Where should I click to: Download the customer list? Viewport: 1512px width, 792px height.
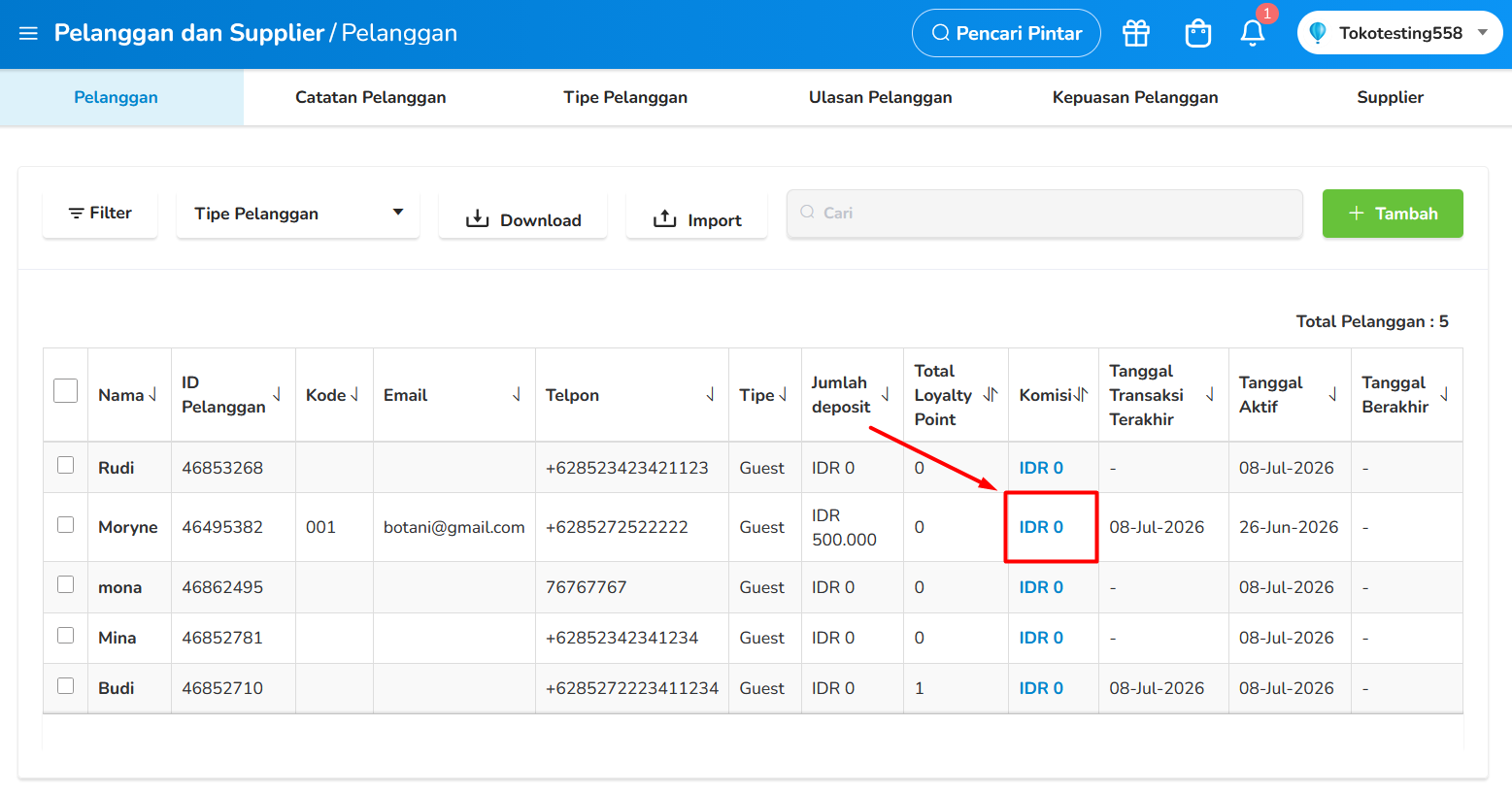[x=522, y=215]
